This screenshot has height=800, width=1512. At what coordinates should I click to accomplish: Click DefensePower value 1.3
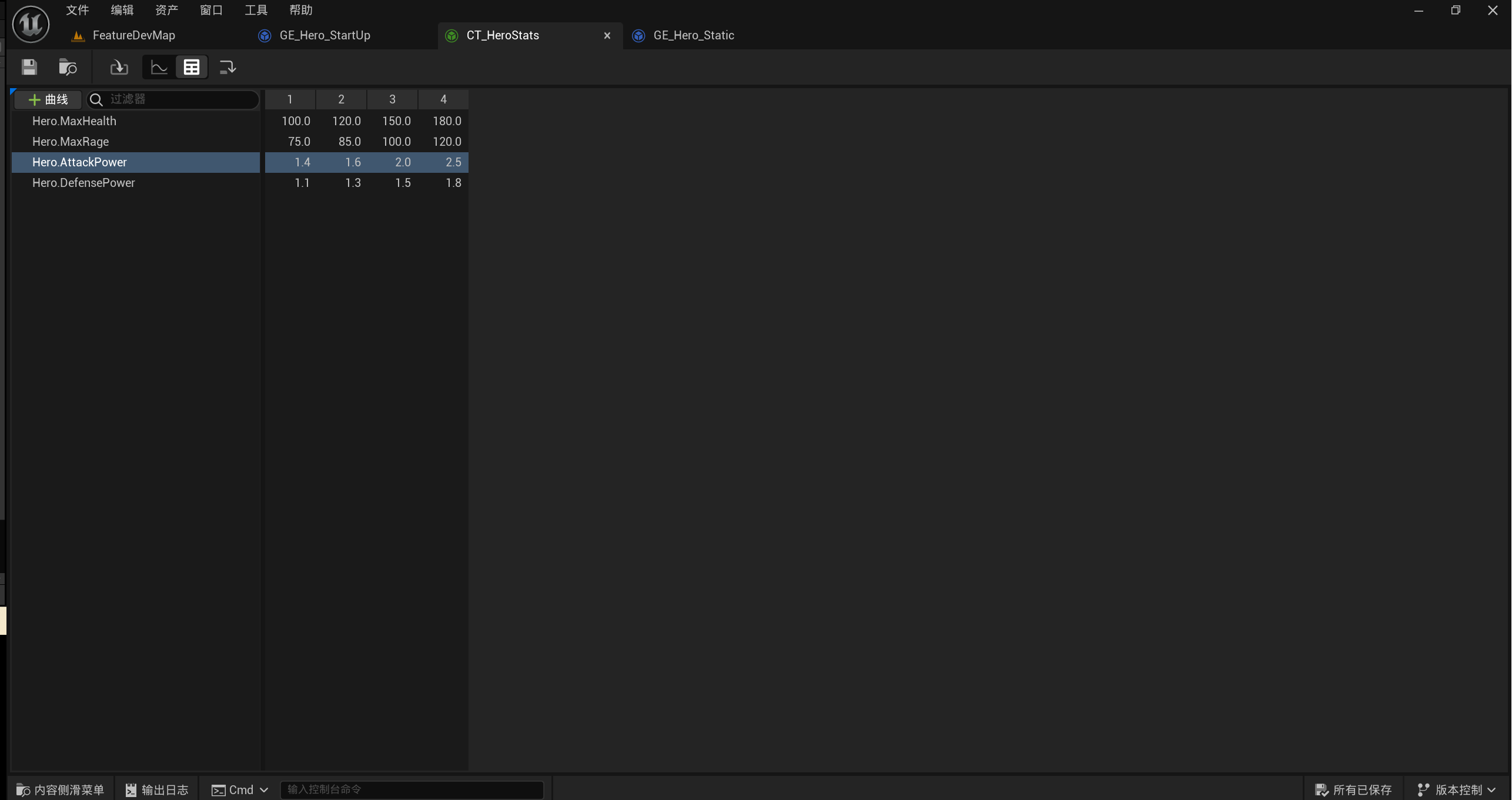pos(353,183)
